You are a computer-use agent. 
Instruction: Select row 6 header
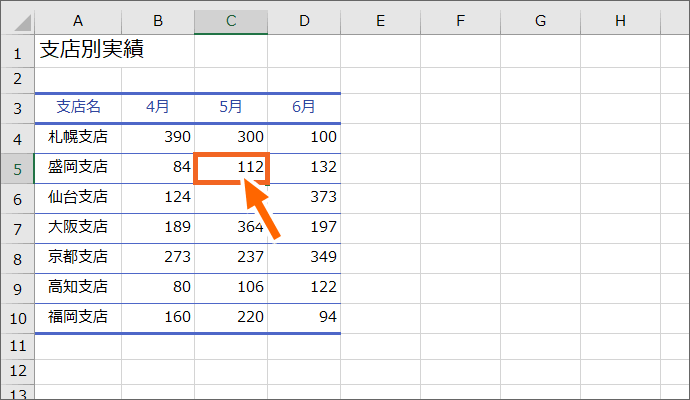click(x=18, y=198)
